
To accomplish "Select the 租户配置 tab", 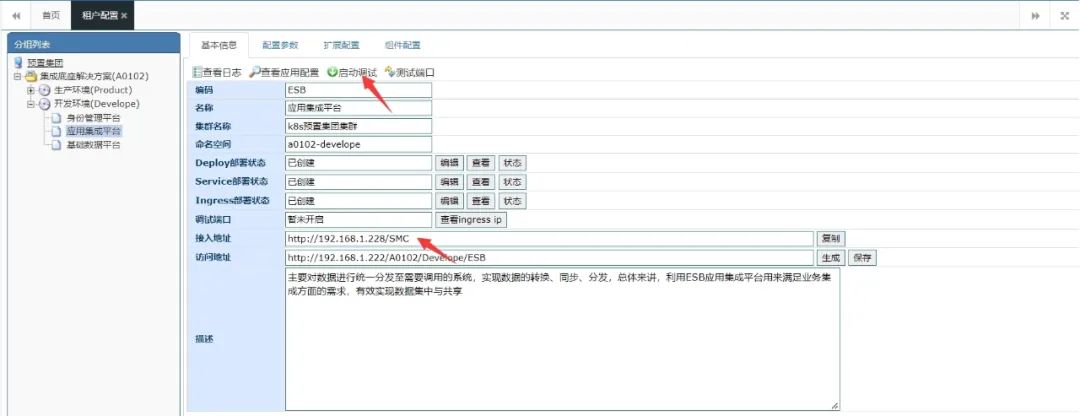I will [100, 15].
